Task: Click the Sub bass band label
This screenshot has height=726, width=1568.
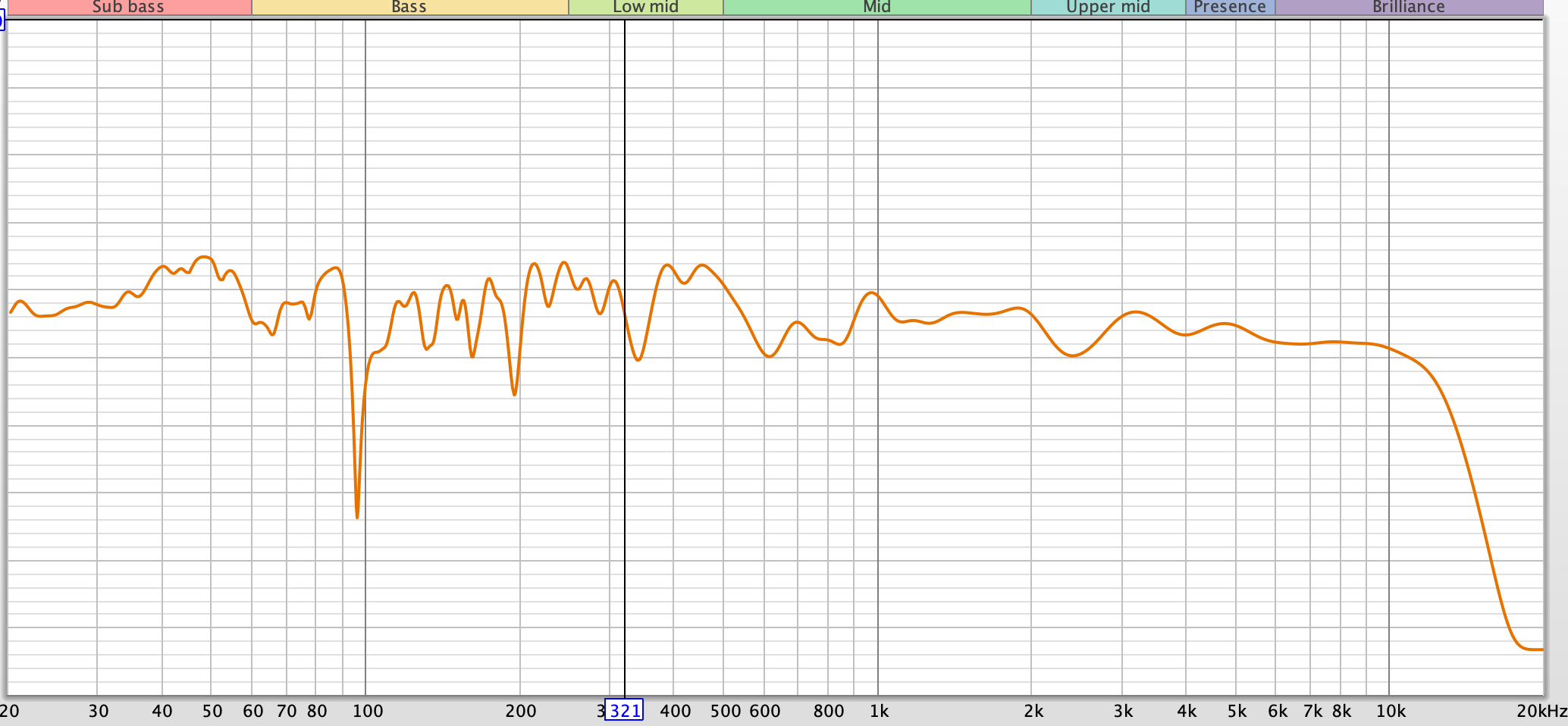Action: (128, 8)
